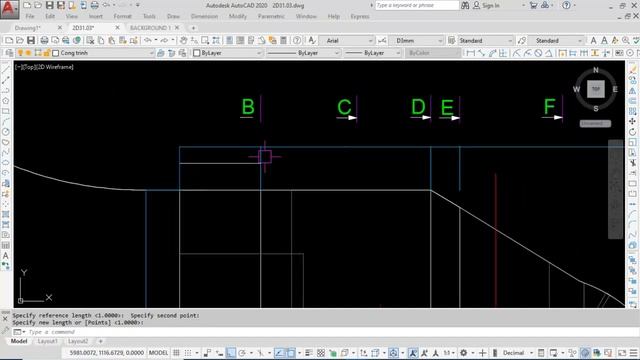Open the workspace switching gear icon
This screenshot has height=360, width=640.
coord(463,353)
